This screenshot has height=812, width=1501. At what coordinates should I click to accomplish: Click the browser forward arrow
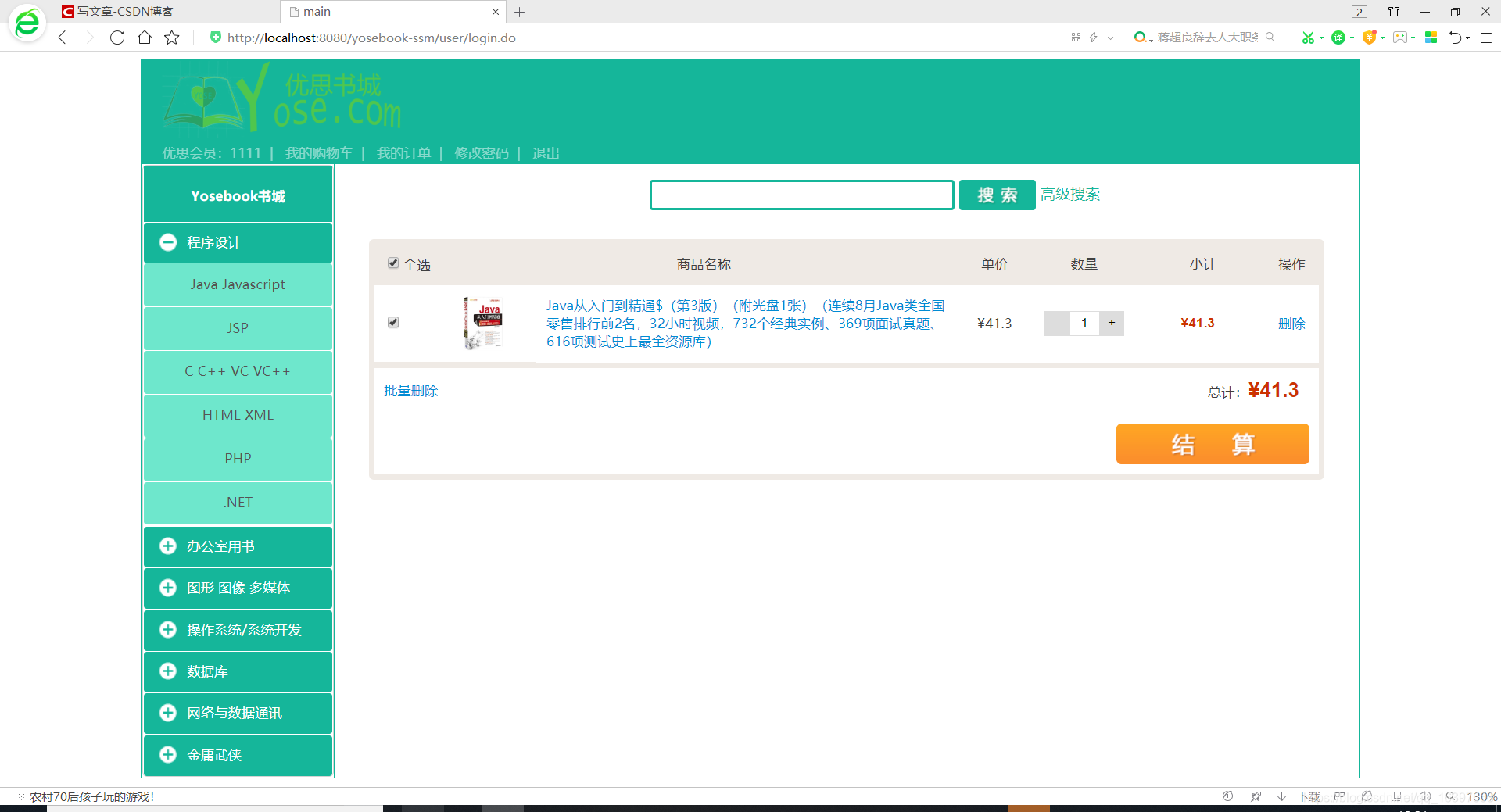pyautogui.click(x=89, y=38)
